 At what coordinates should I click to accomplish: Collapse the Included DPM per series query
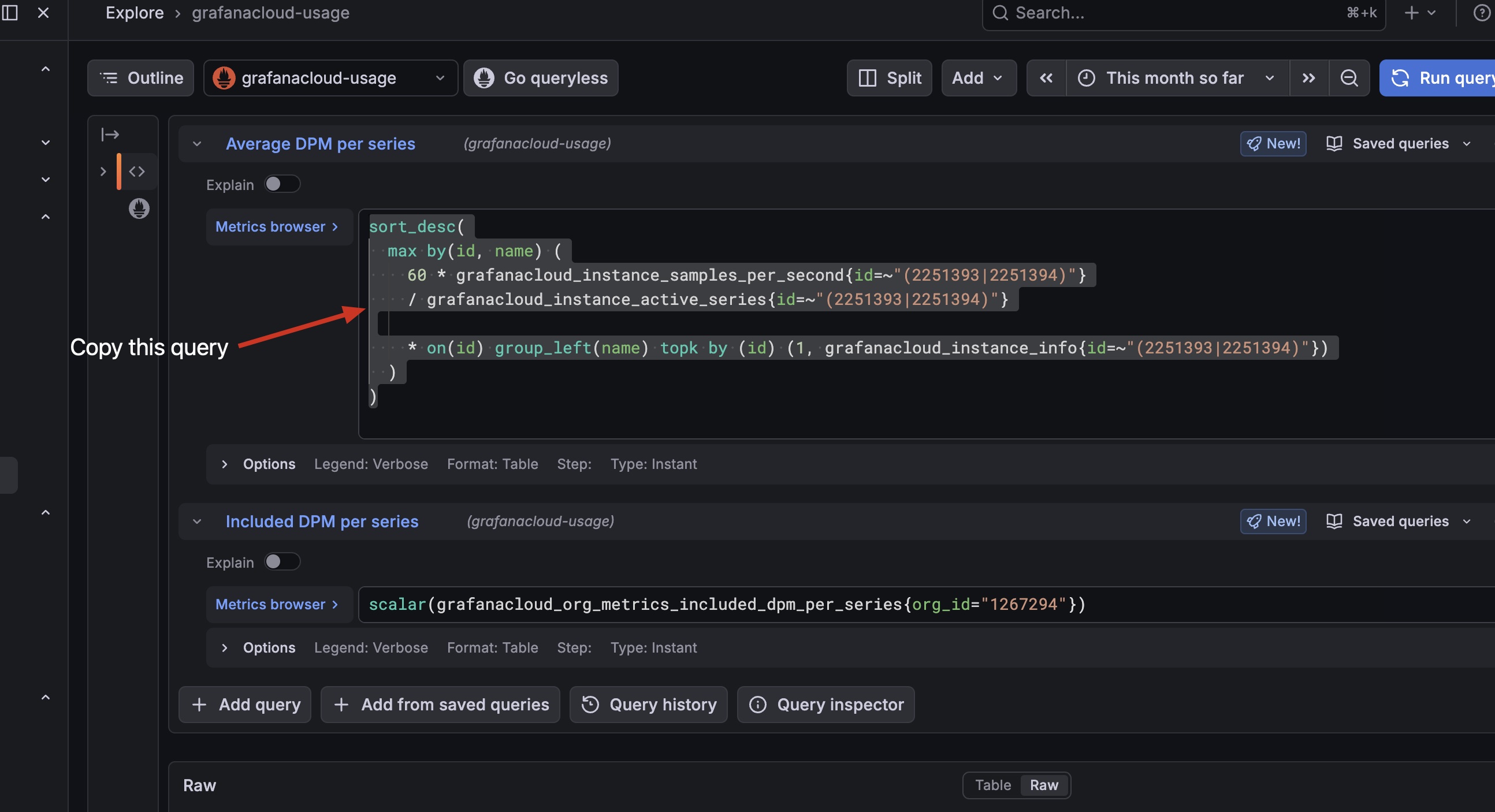[198, 521]
